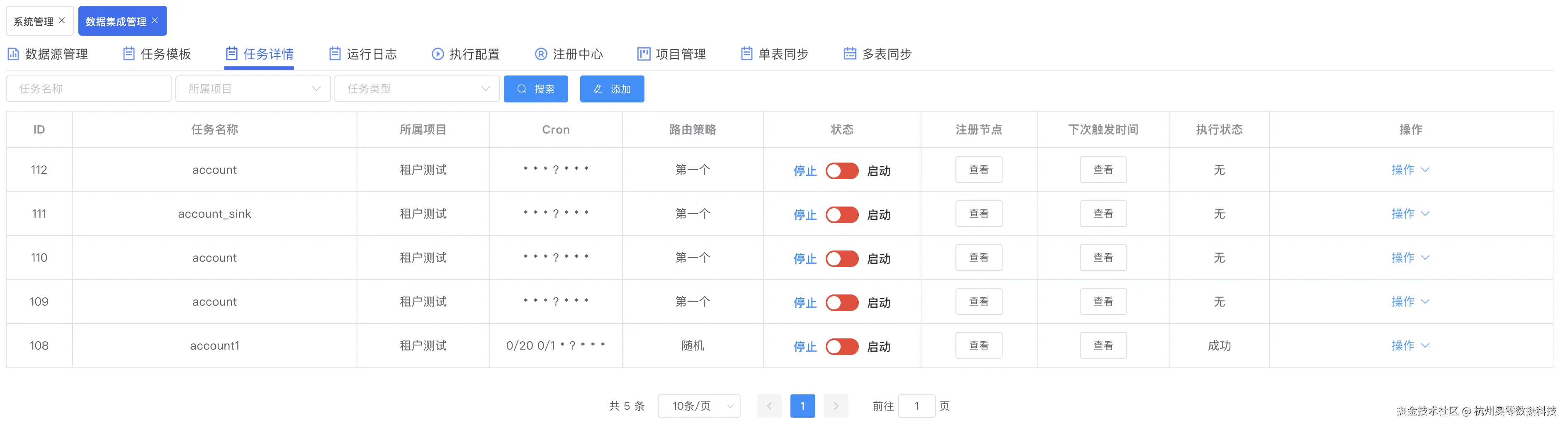
Task: Click 查看 for task 110 registered nodes
Action: pos(978,258)
